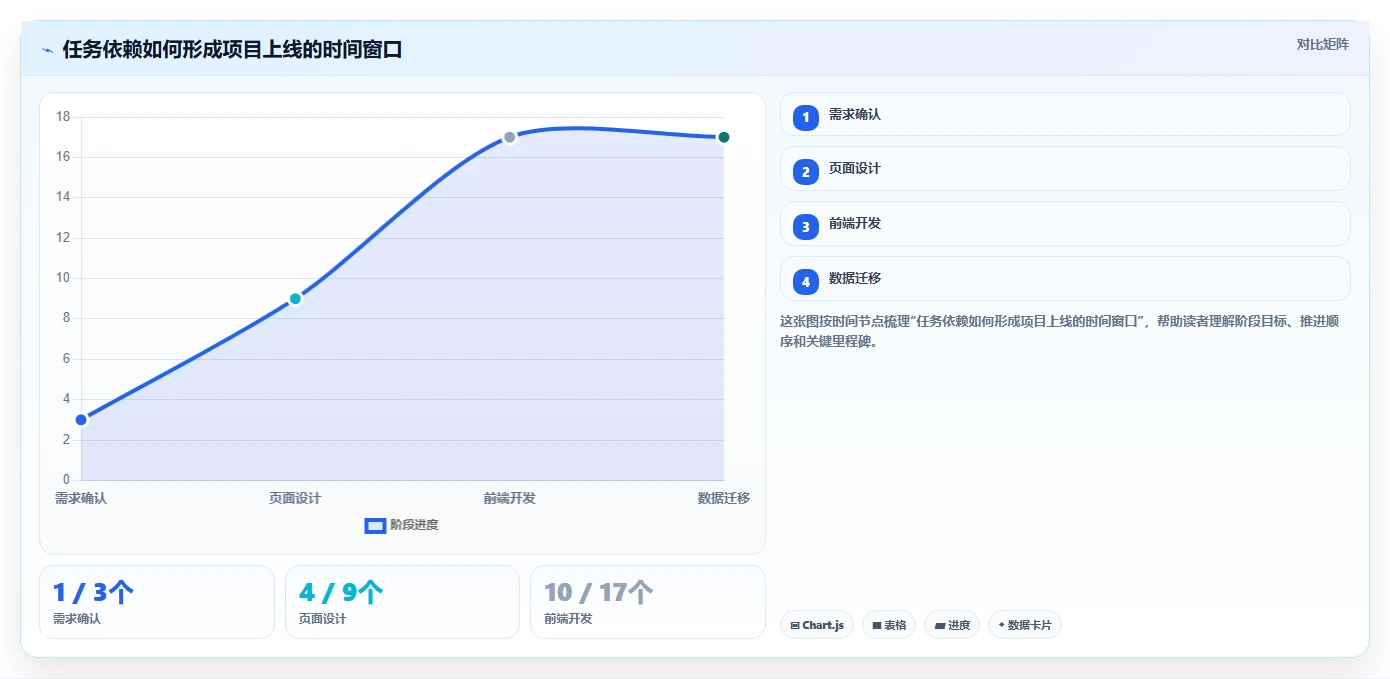Click the 表格 tag
1390x679 pixels.
pyautogui.click(x=889, y=625)
